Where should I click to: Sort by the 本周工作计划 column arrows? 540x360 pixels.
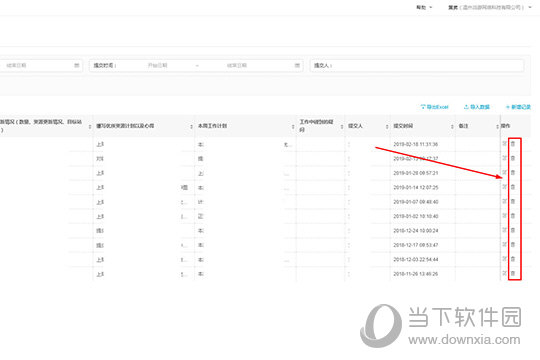tap(293, 126)
